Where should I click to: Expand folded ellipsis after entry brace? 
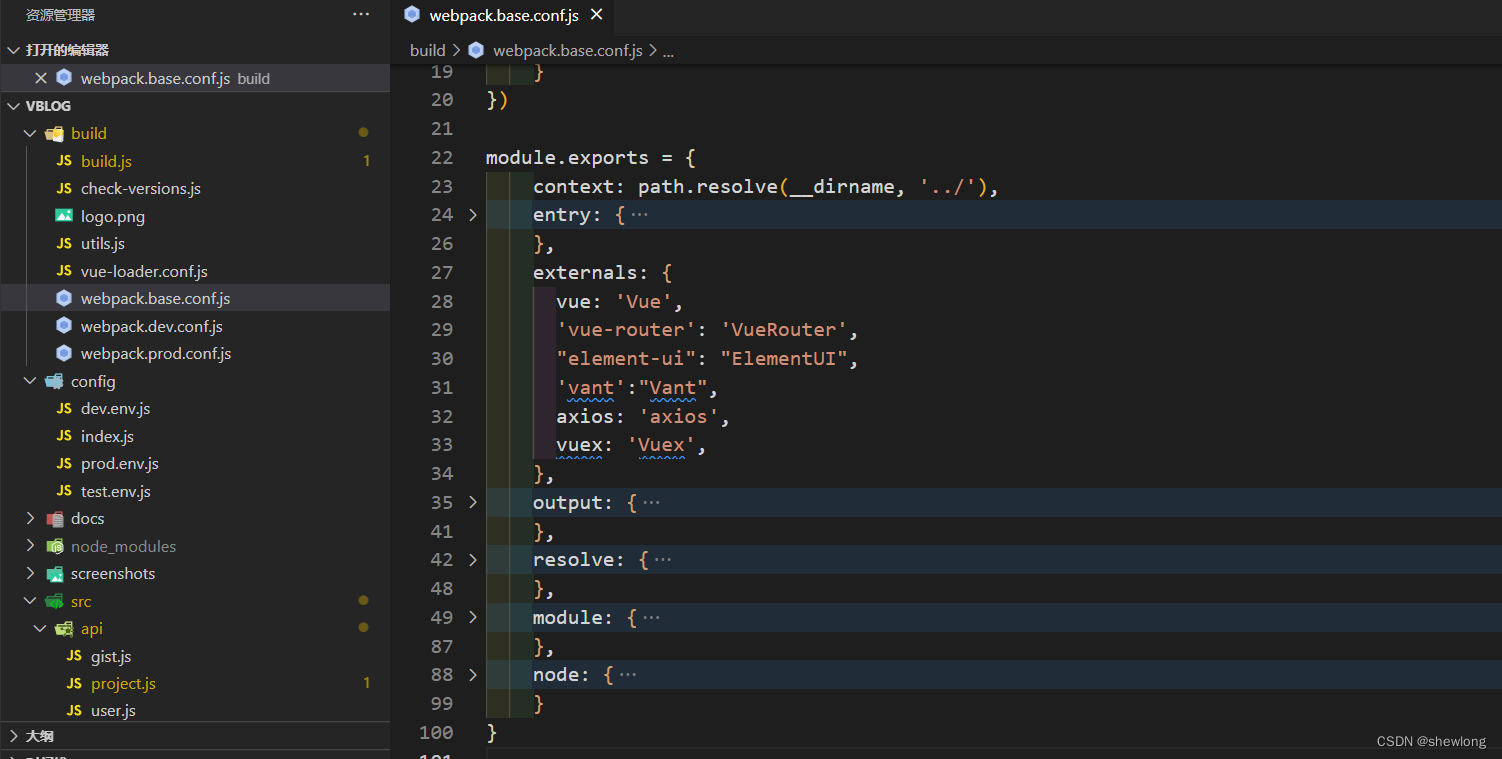tap(640, 215)
